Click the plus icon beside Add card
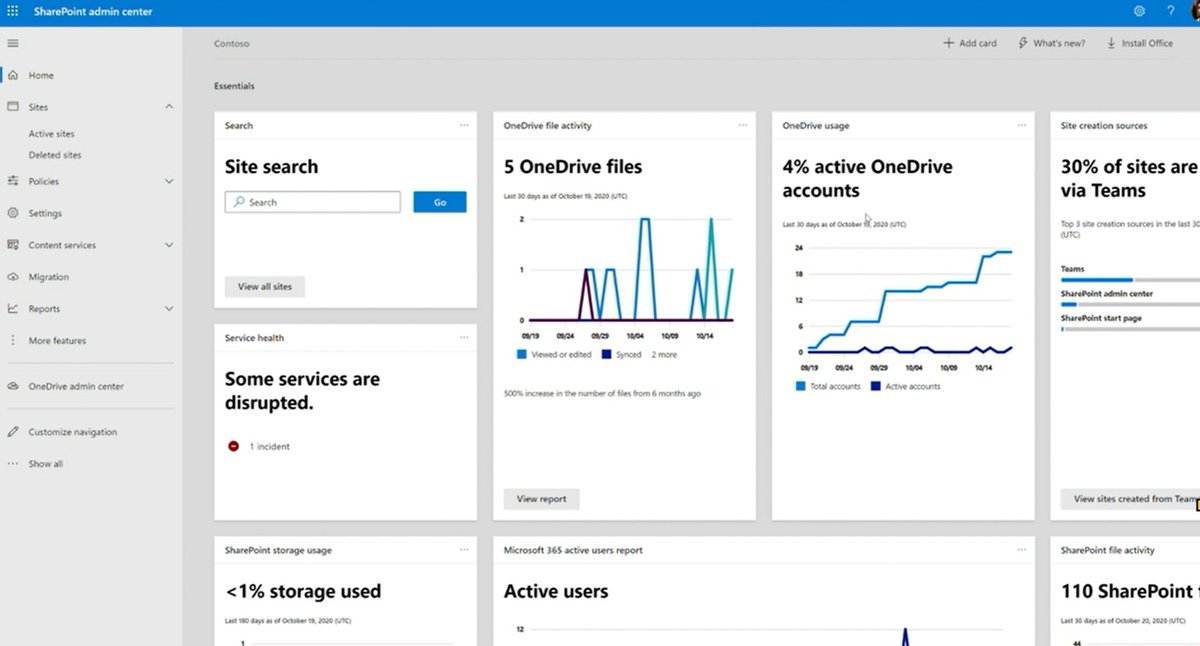This screenshot has width=1200, height=646. point(948,43)
